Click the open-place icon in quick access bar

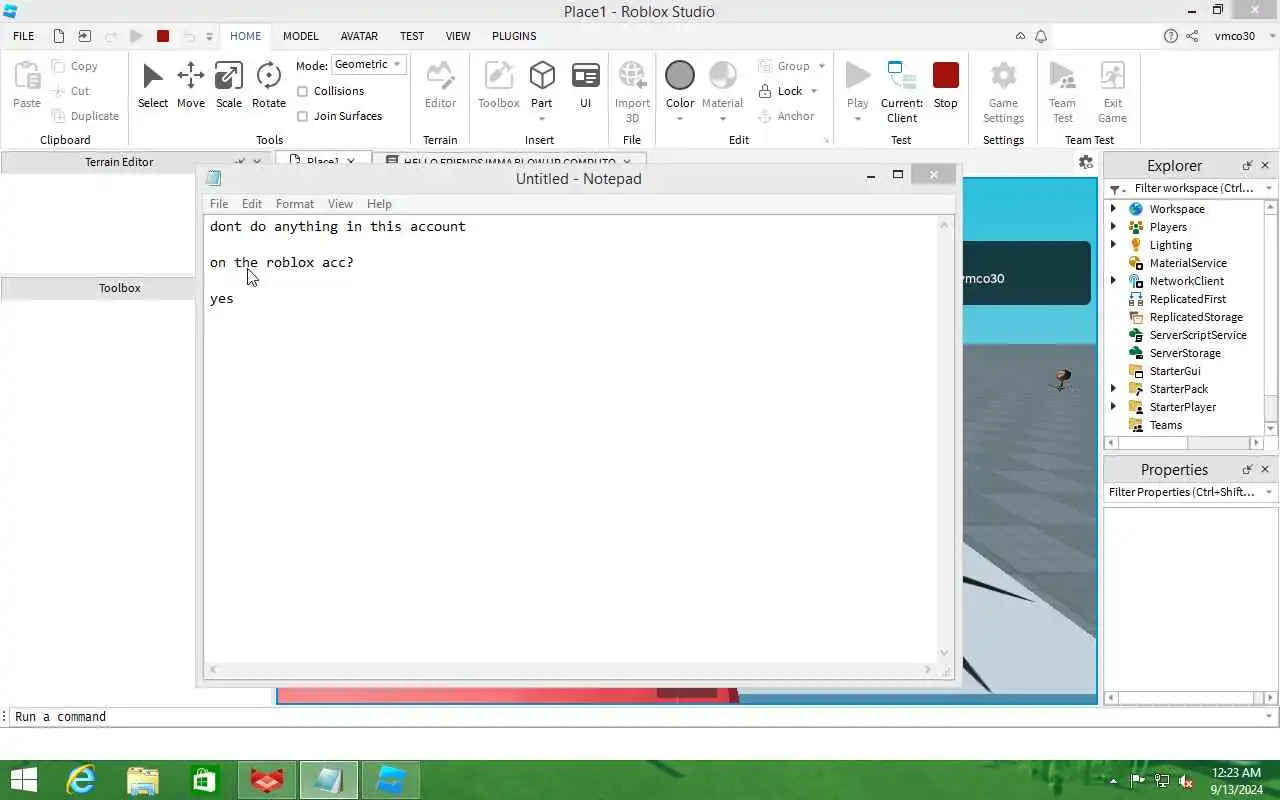(x=85, y=36)
